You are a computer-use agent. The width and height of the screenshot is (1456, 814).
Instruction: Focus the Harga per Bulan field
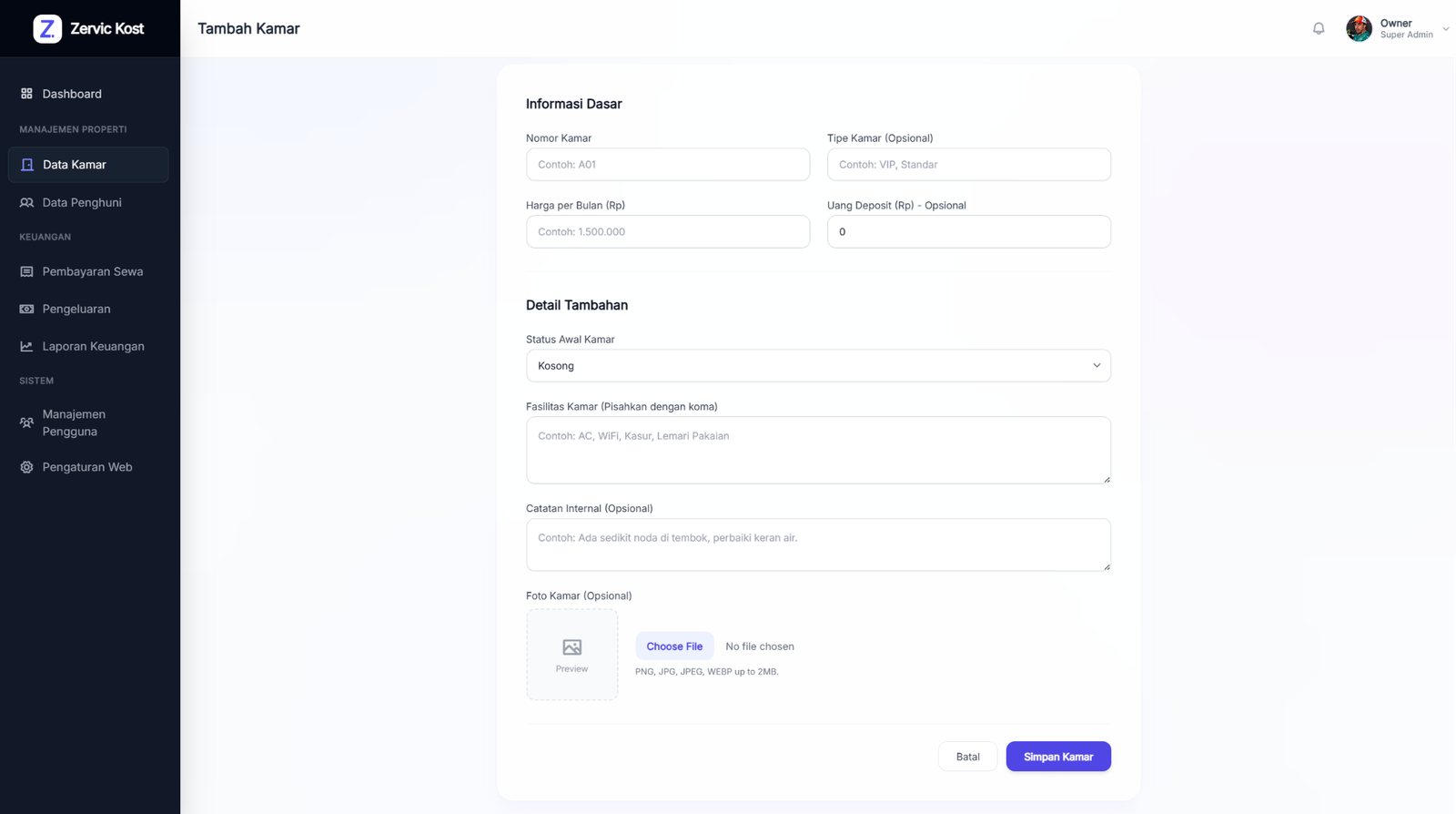point(668,231)
